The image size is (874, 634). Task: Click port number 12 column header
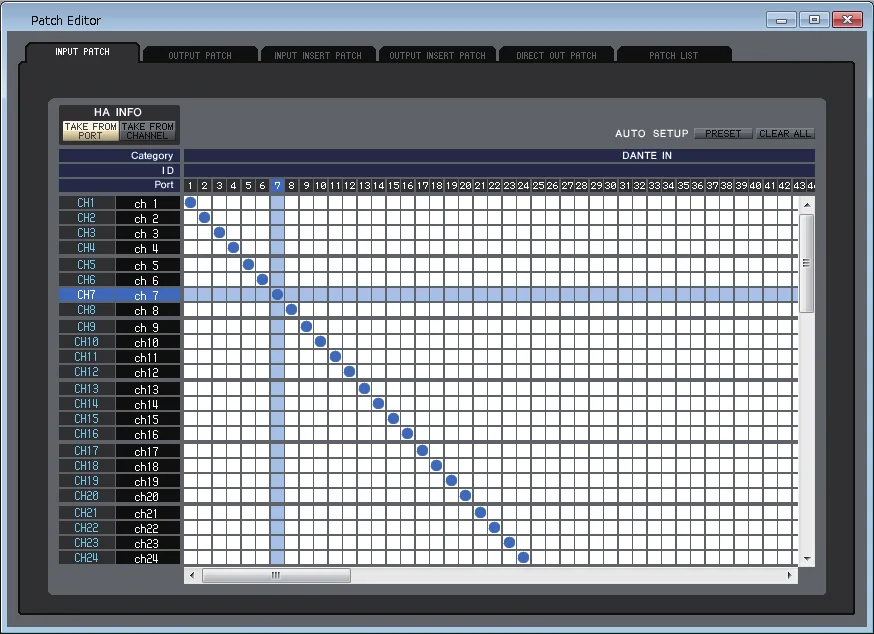[349, 186]
